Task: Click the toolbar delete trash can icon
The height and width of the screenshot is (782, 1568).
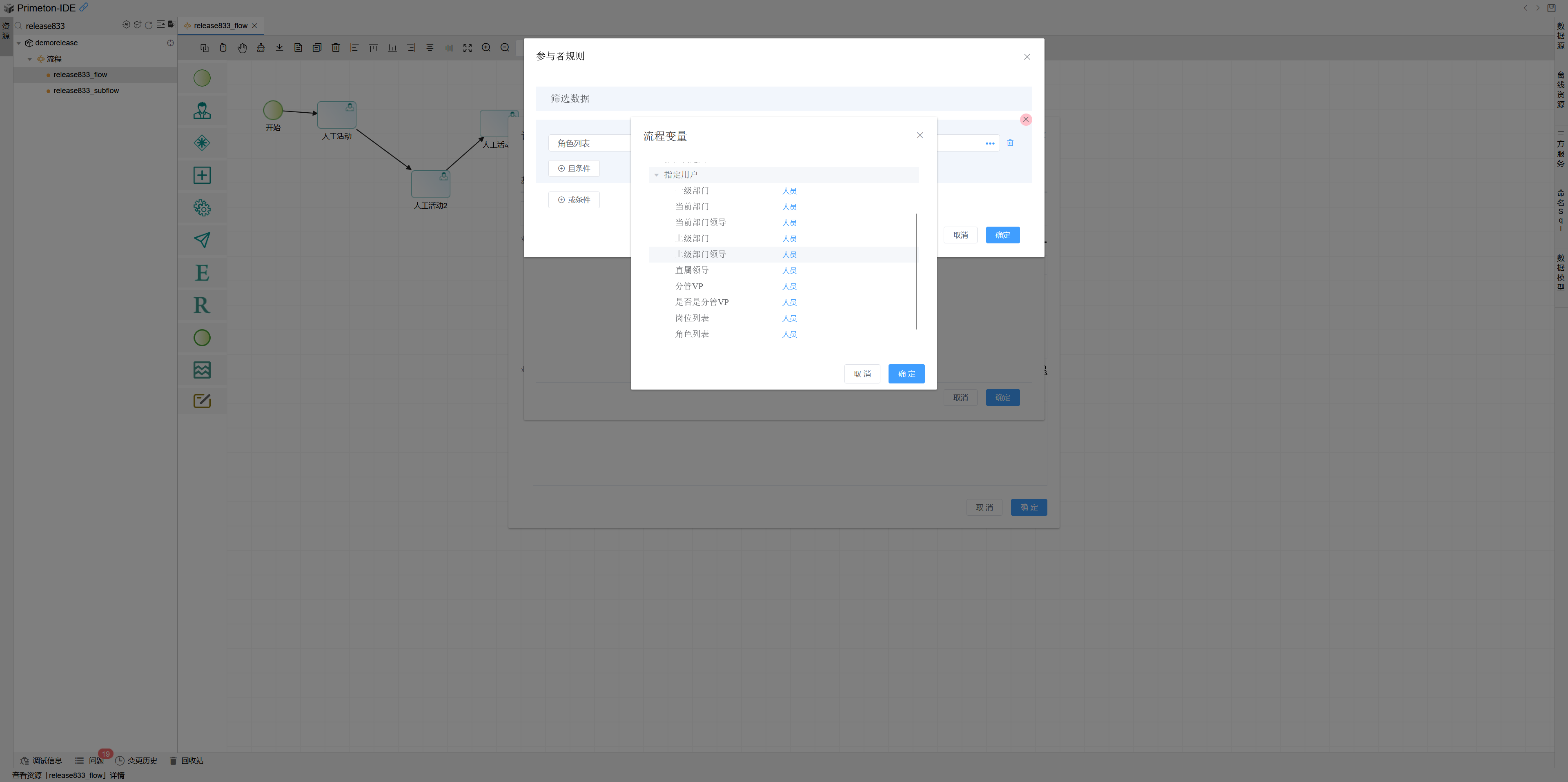Action: tap(335, 47)
